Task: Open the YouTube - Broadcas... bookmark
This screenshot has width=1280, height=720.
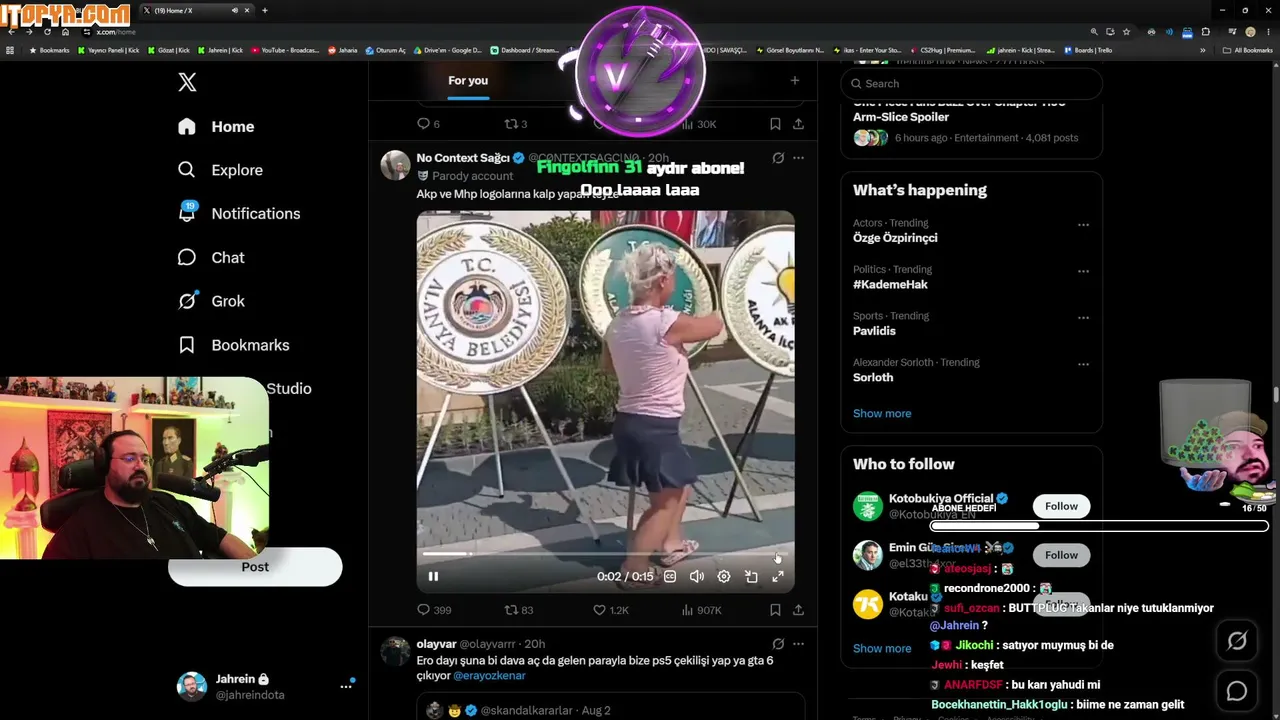Action: point(286,50)
